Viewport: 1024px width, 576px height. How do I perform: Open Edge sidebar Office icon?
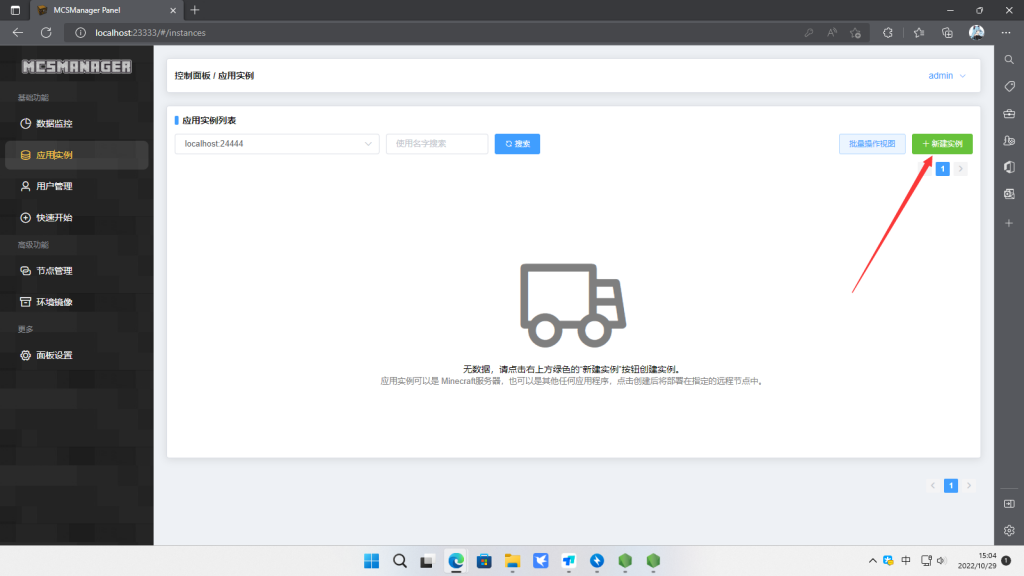[x=1009, y=167]
